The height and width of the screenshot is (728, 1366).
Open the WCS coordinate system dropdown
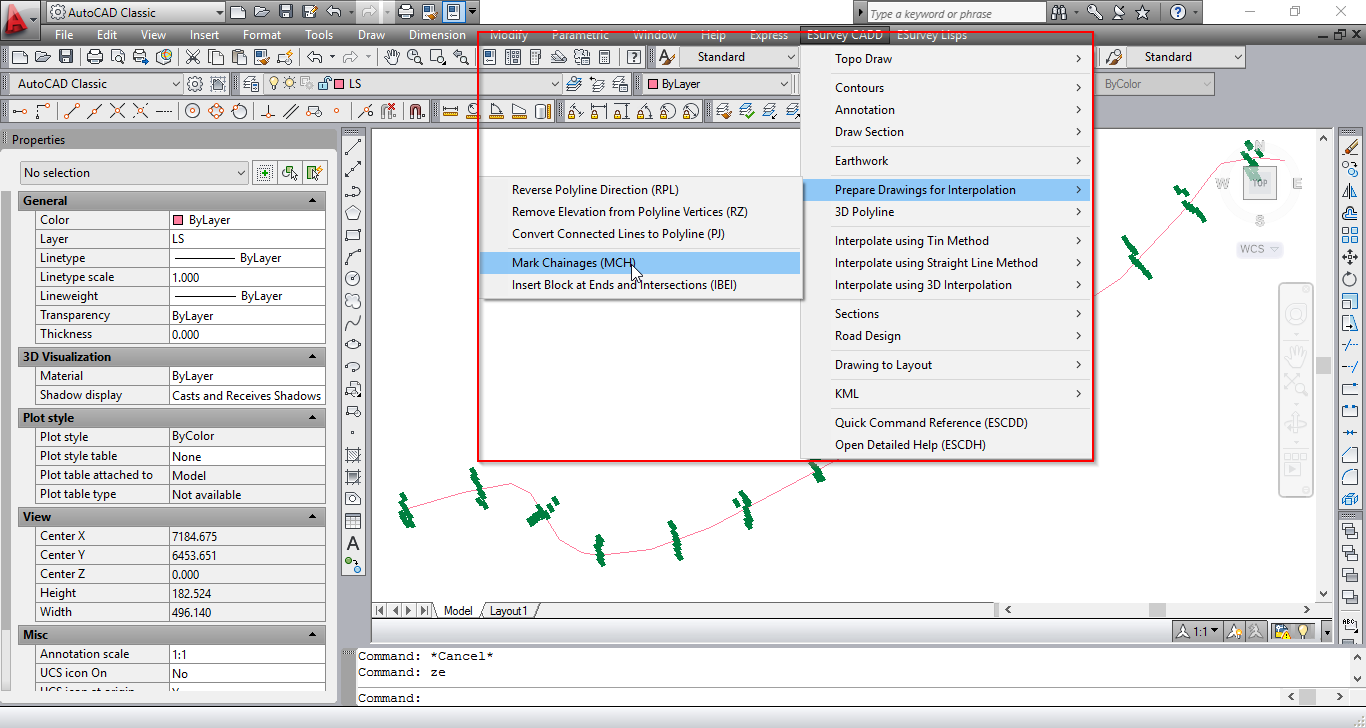[1260, 249]
